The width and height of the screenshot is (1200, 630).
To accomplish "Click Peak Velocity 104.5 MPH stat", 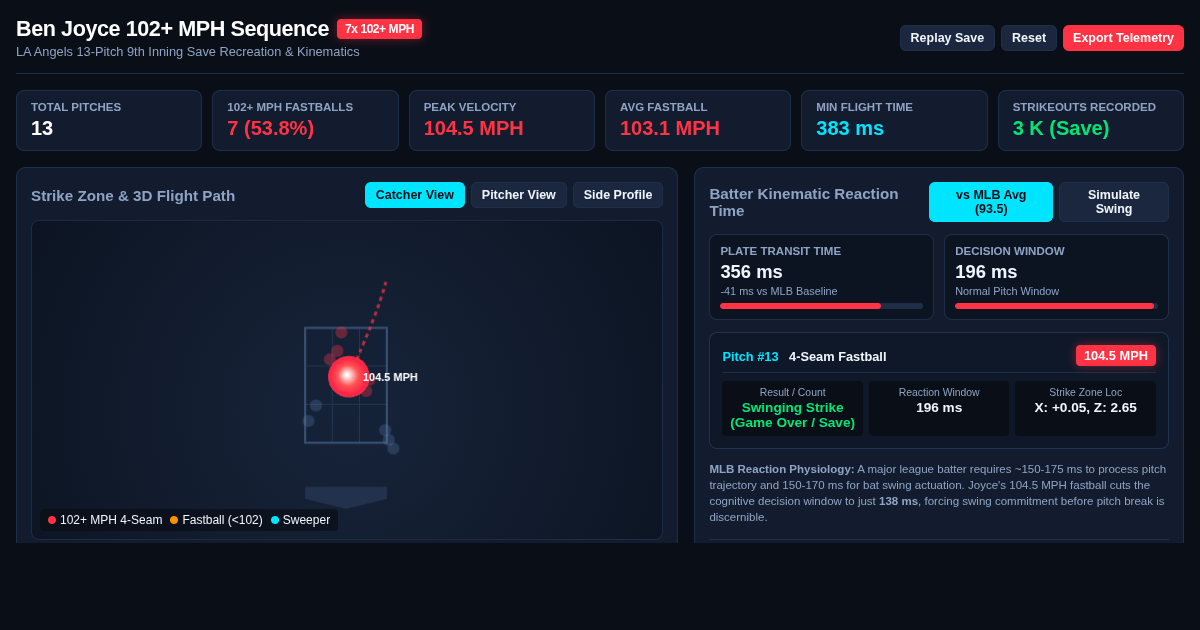I will tap(473, 128).
